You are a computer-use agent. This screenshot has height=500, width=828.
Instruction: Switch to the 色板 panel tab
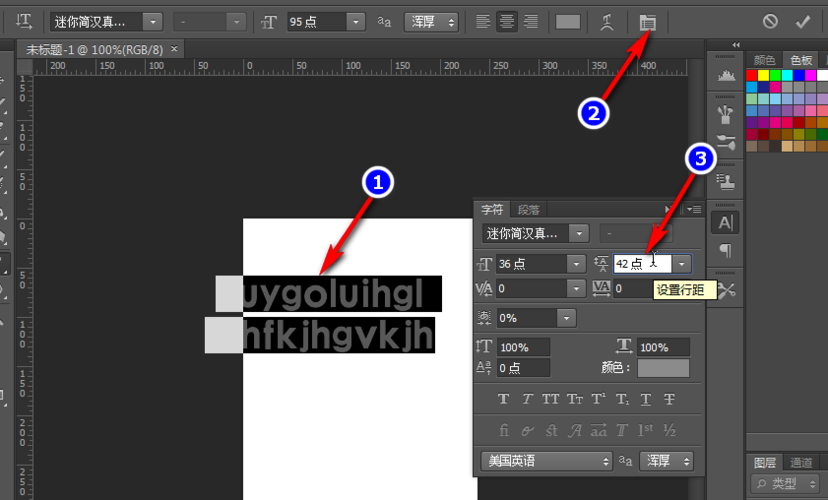[801, 60]
